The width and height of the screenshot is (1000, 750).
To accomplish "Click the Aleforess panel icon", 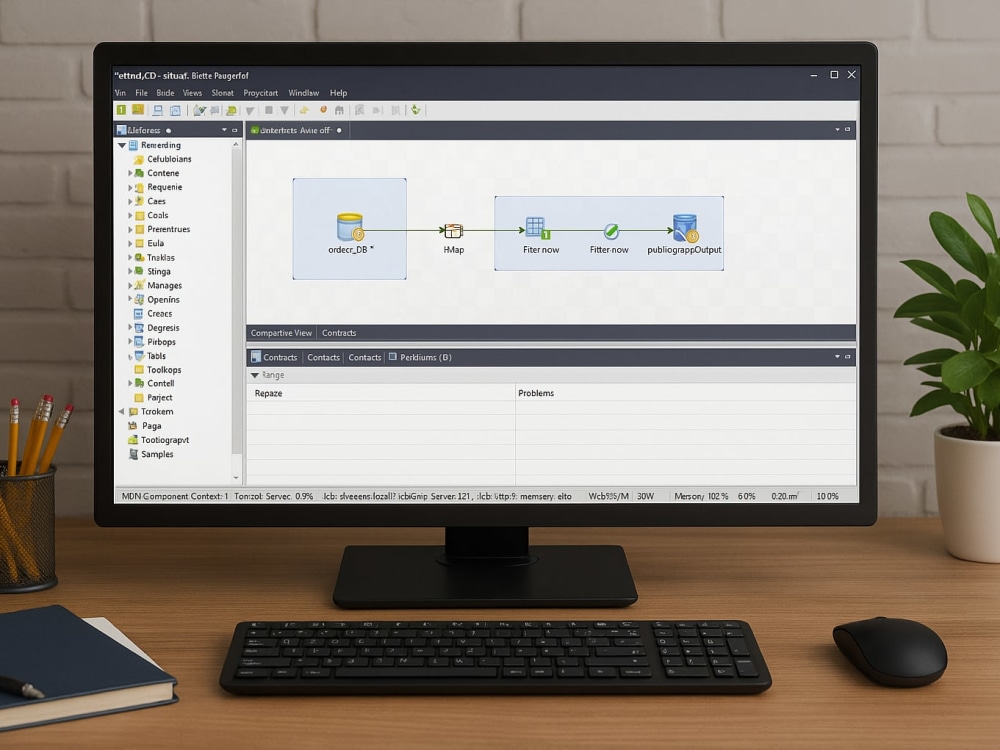I will (121, 129).
